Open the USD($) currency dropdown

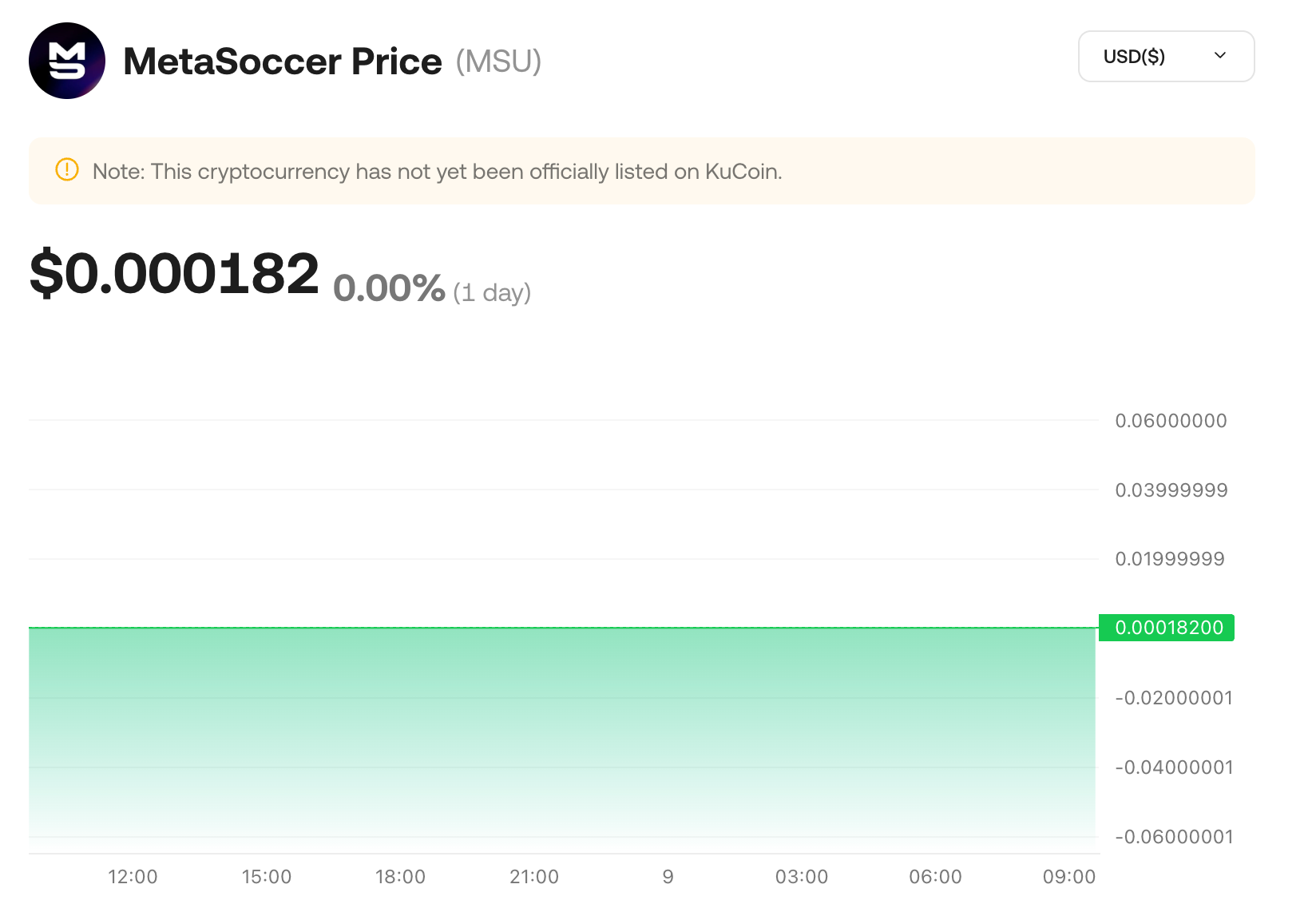[1165, 57]
